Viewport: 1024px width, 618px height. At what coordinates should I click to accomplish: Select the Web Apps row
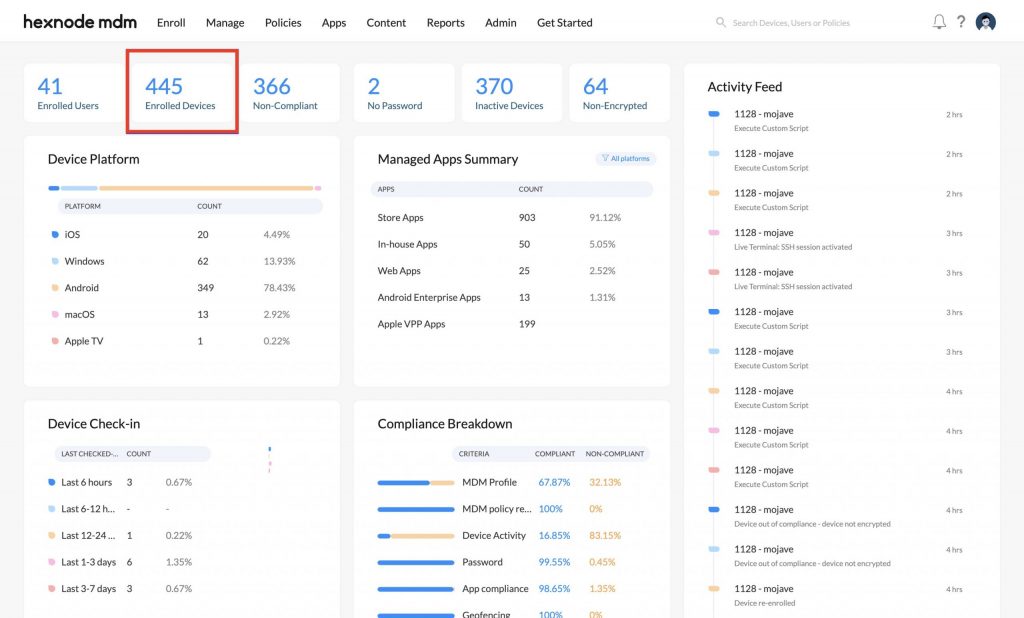[x=512, y=270]
